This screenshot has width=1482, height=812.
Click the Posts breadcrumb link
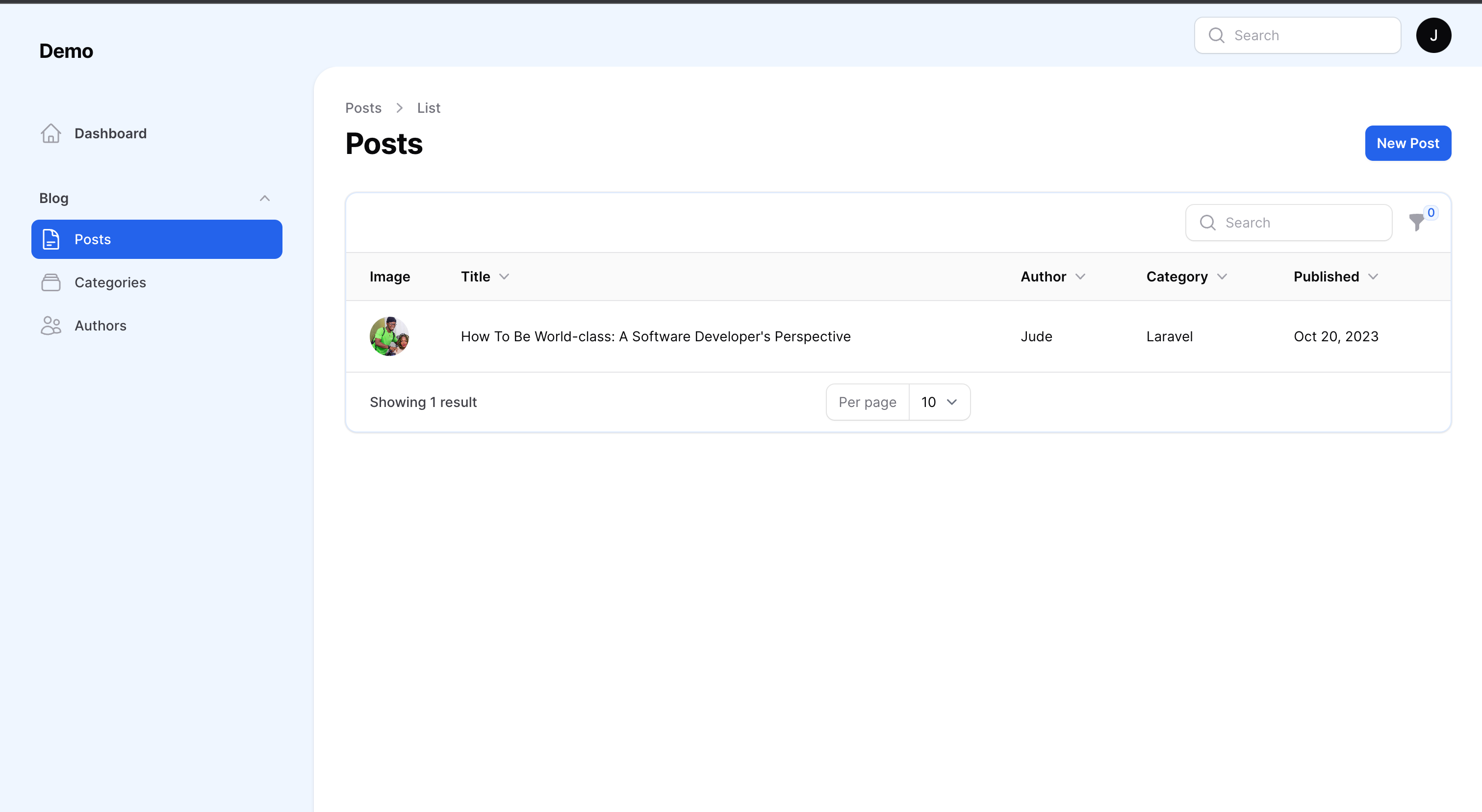click(x=363, y=108)
